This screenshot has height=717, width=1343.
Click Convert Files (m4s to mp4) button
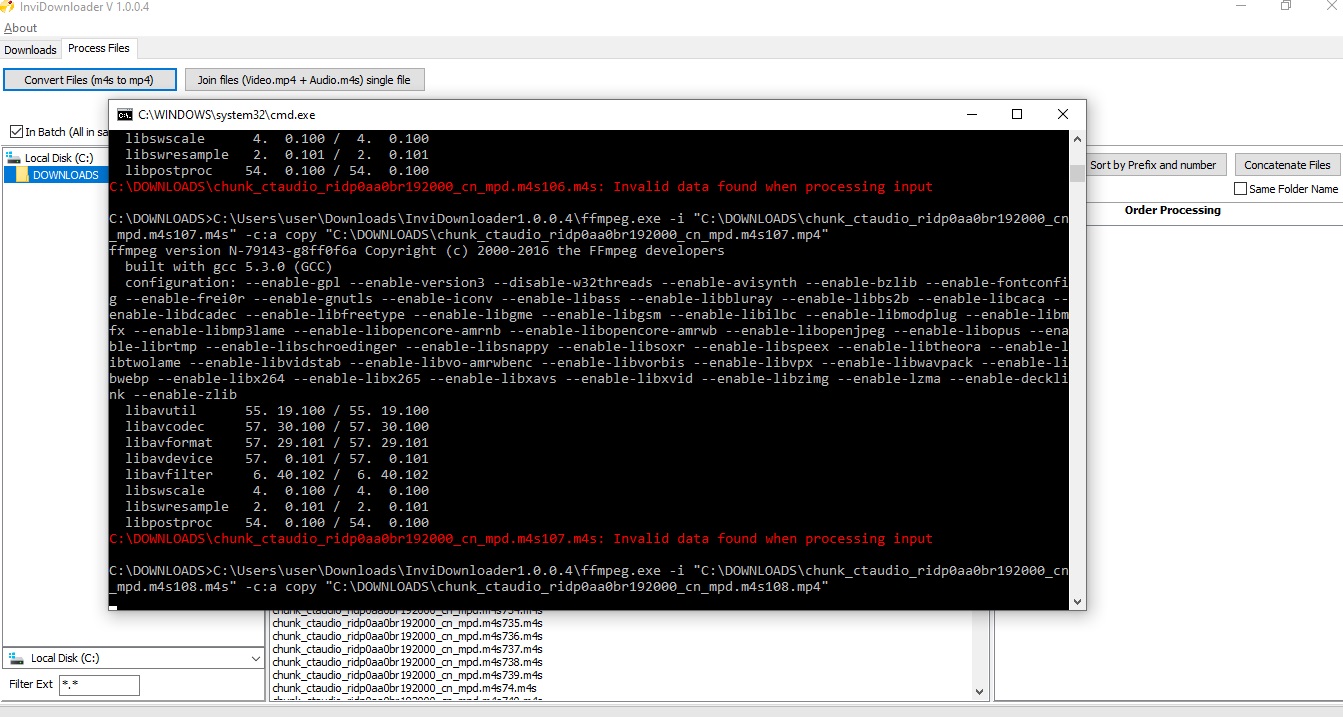click(90, 80)
